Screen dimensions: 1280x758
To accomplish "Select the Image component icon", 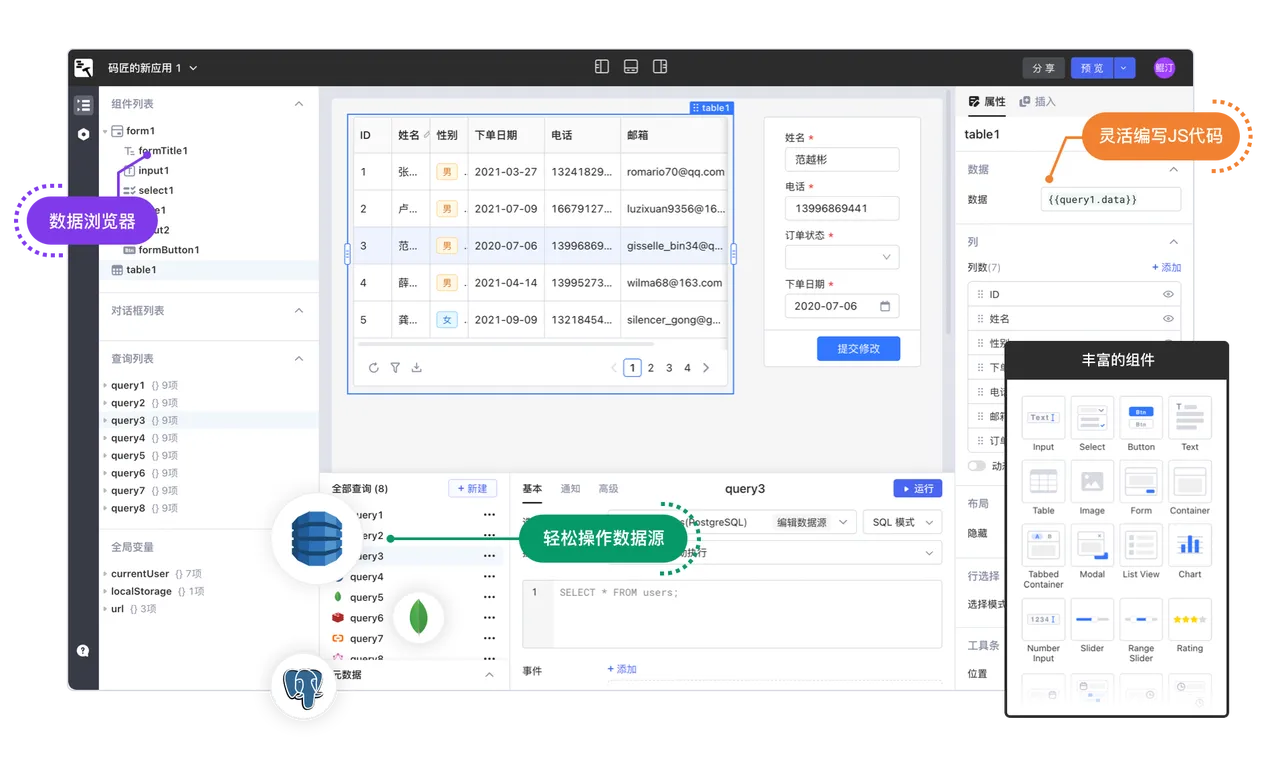I will coord(1092,482).
